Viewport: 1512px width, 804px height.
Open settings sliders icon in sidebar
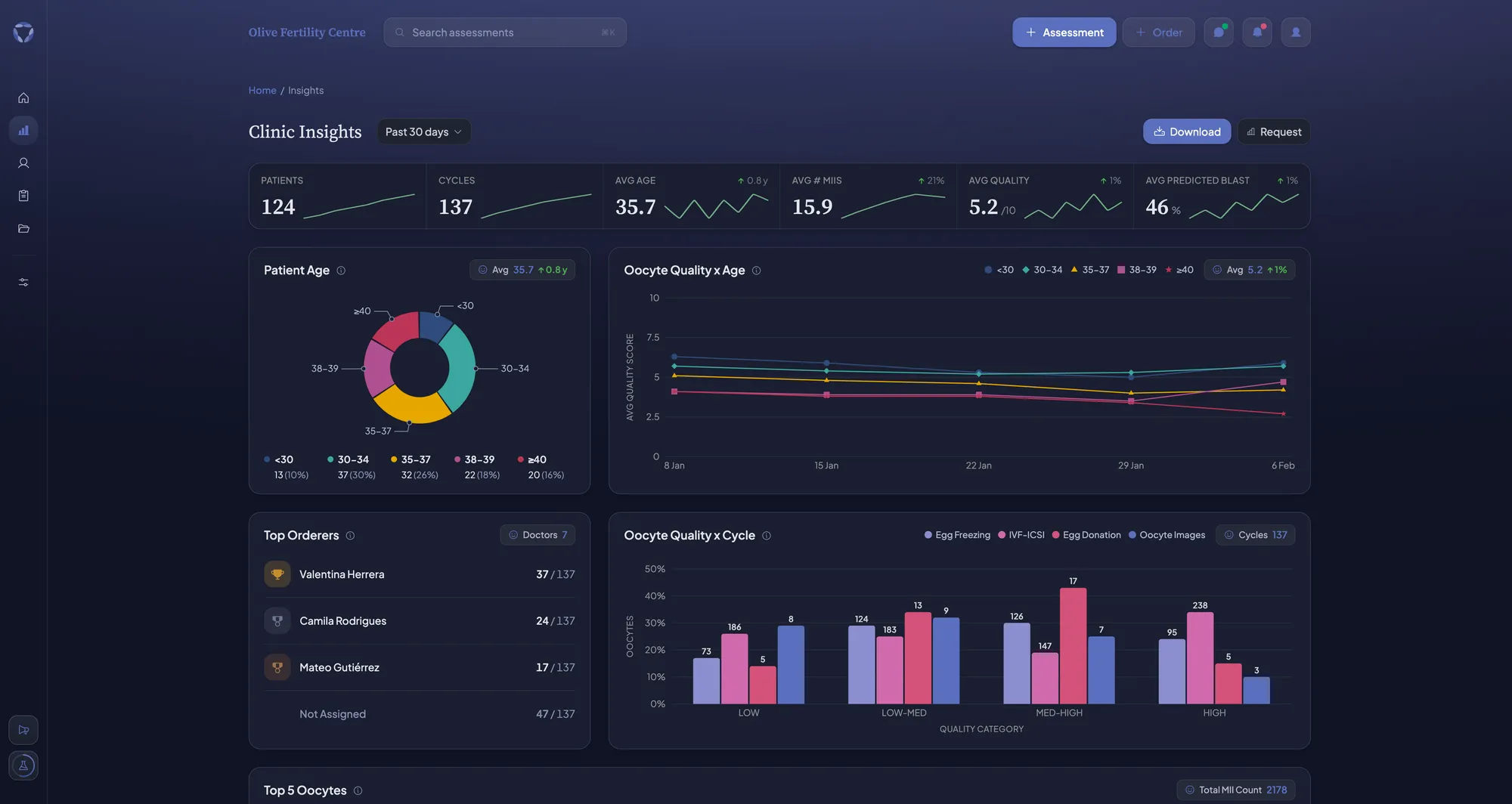[x=23, y=282]
